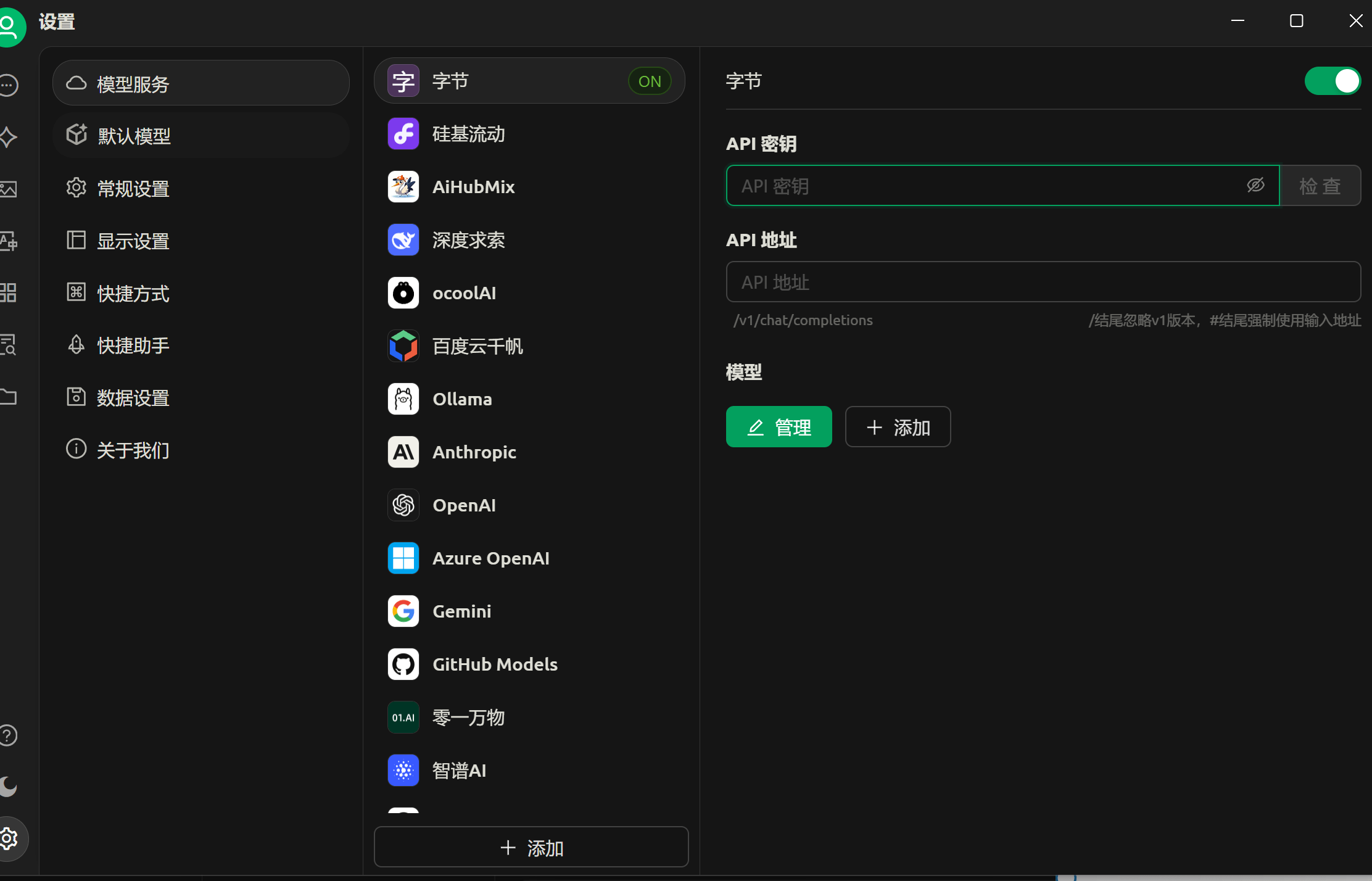Open 显示设置 settings section
Viewport: 1372px width, 881px height.
tap(201, 241)
